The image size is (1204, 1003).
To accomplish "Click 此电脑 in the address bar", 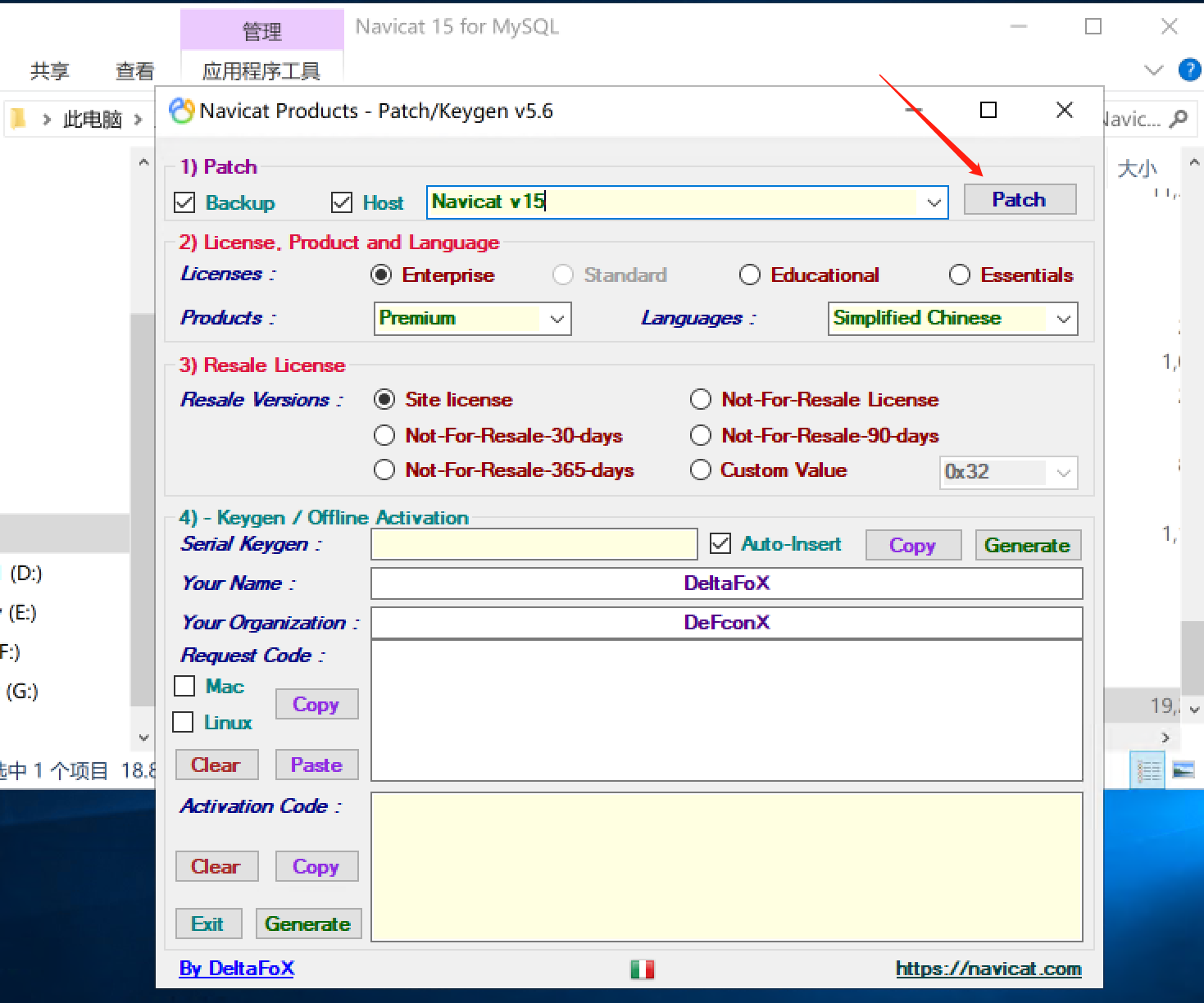I will (93, 120).
